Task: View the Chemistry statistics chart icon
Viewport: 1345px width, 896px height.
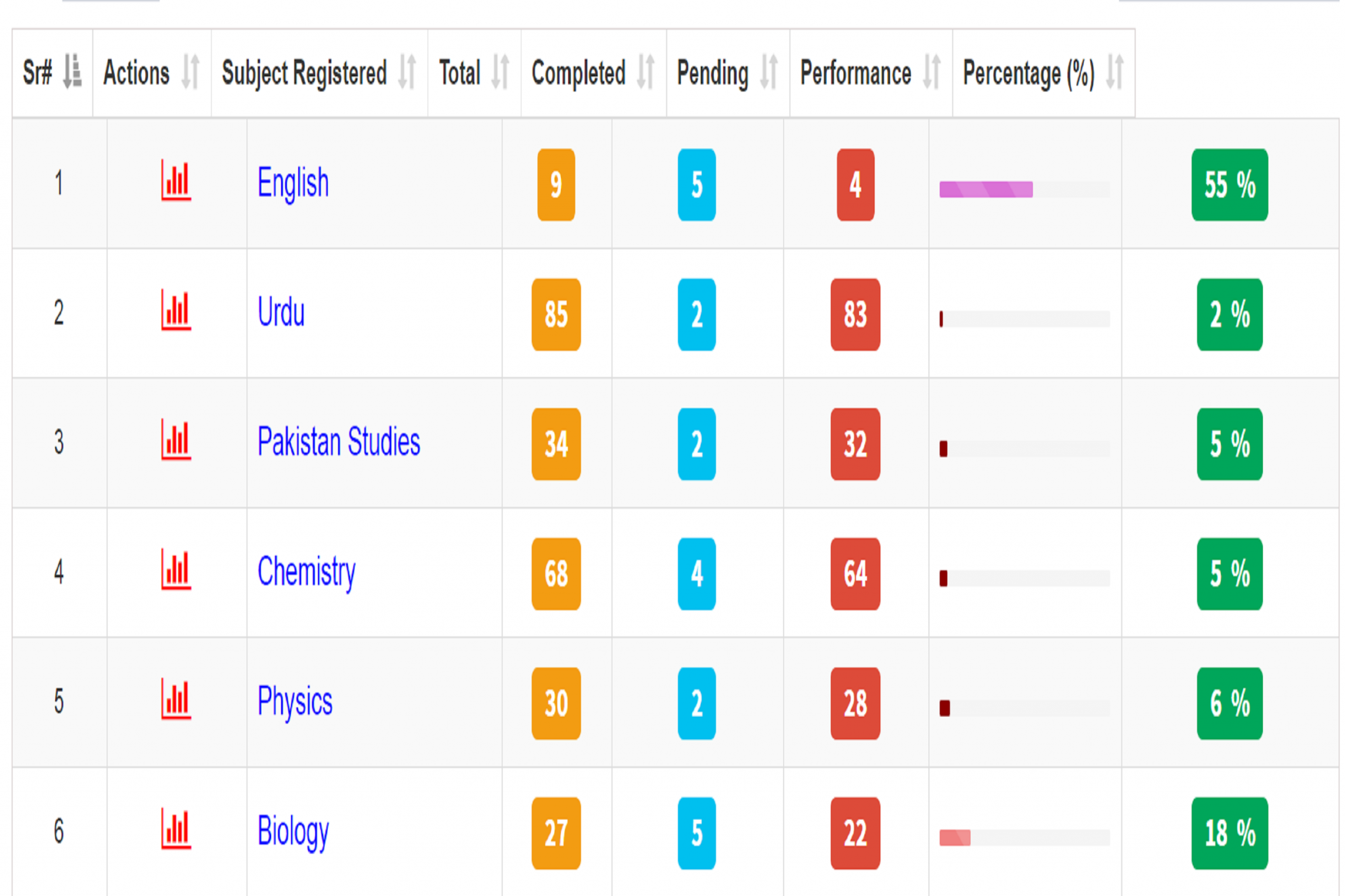Action: [176, 570]
